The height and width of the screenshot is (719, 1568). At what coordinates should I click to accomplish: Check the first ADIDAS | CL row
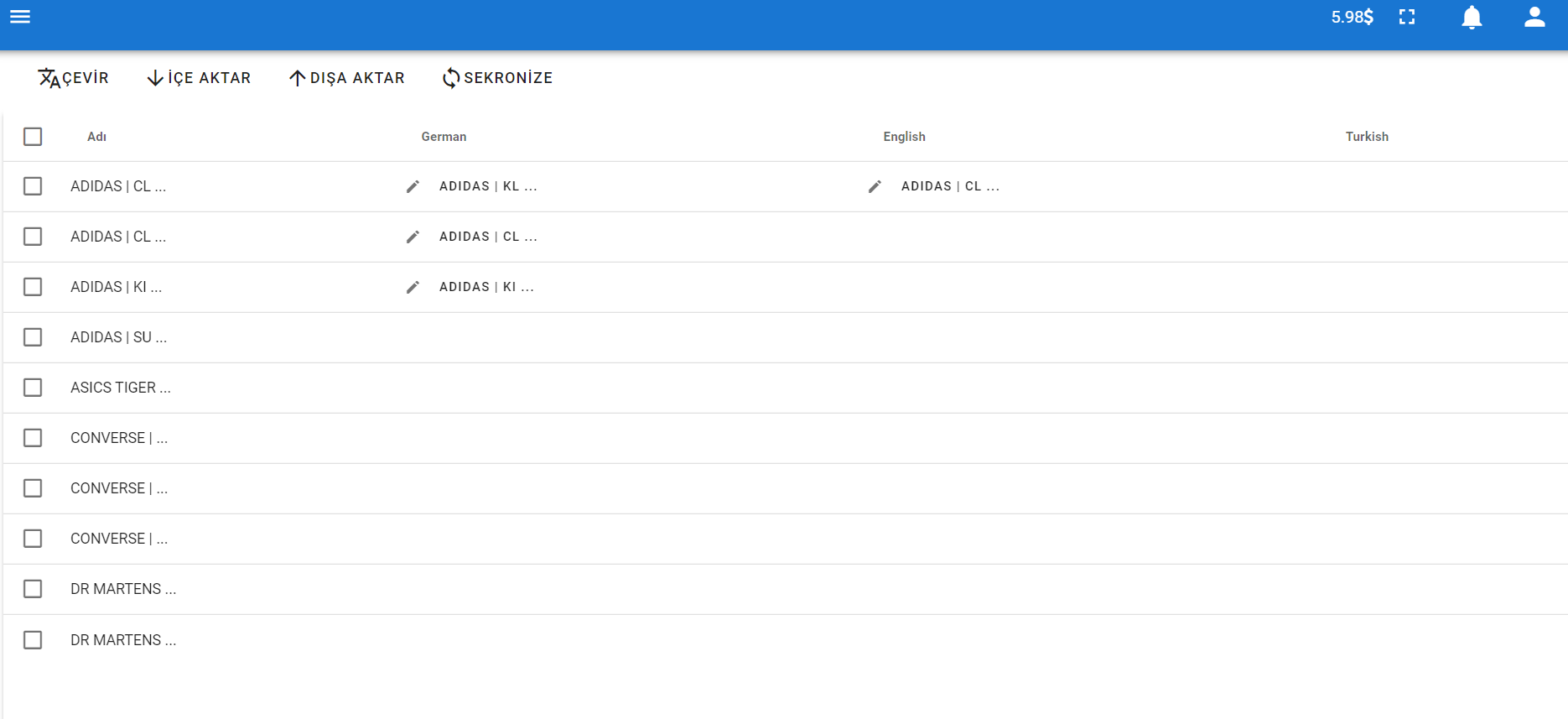(x=33, y=186)
